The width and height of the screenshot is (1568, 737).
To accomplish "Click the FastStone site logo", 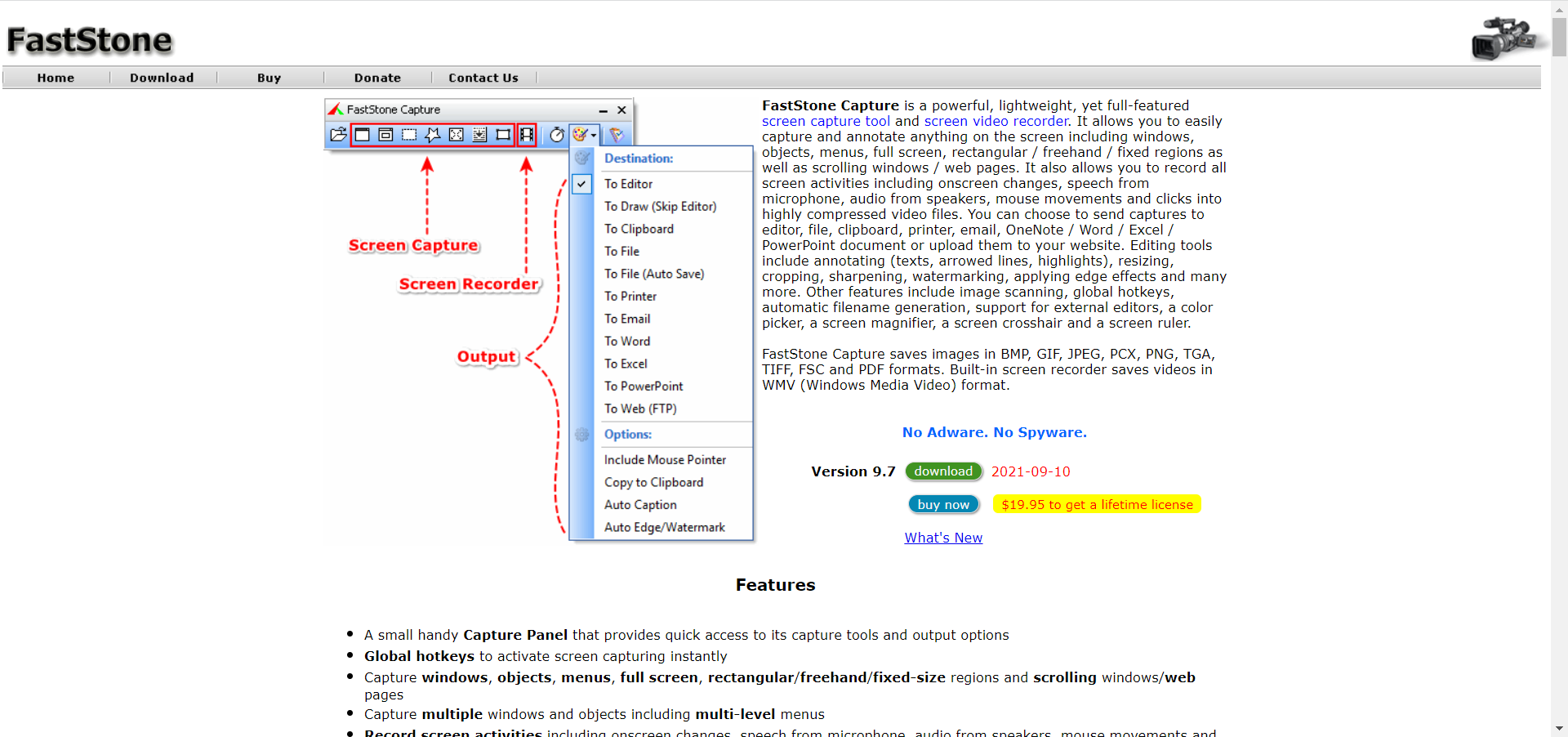I will coord(90,40).
